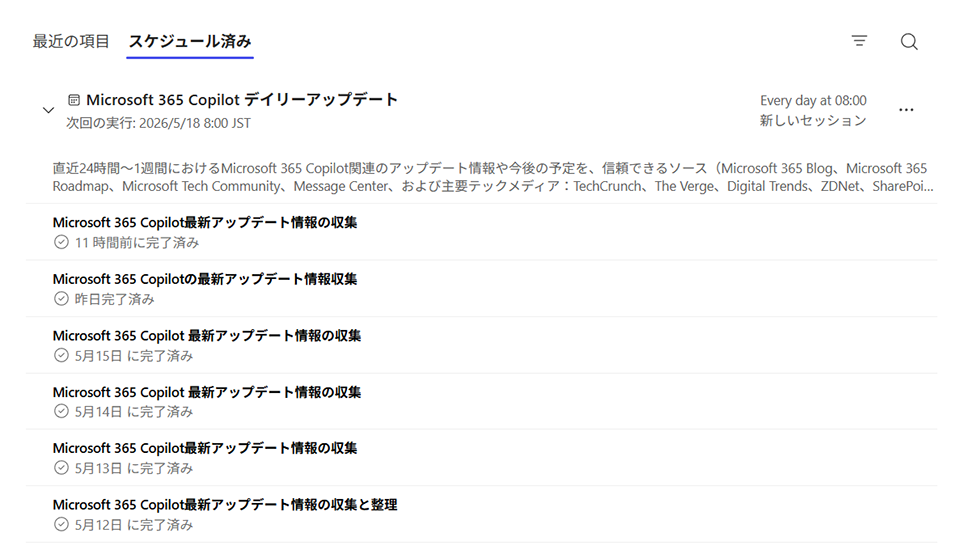
Task: Click the 5月15日 に完了済み status text
Action: [134, 356]
